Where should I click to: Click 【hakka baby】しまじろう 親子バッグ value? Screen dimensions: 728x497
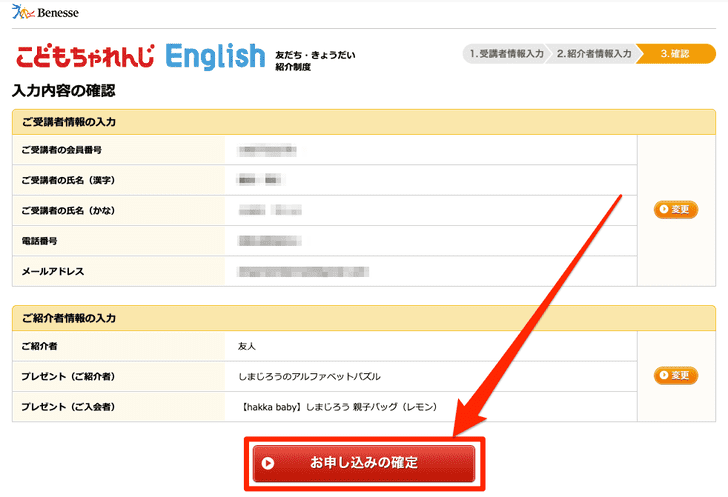tap(338, 407)
